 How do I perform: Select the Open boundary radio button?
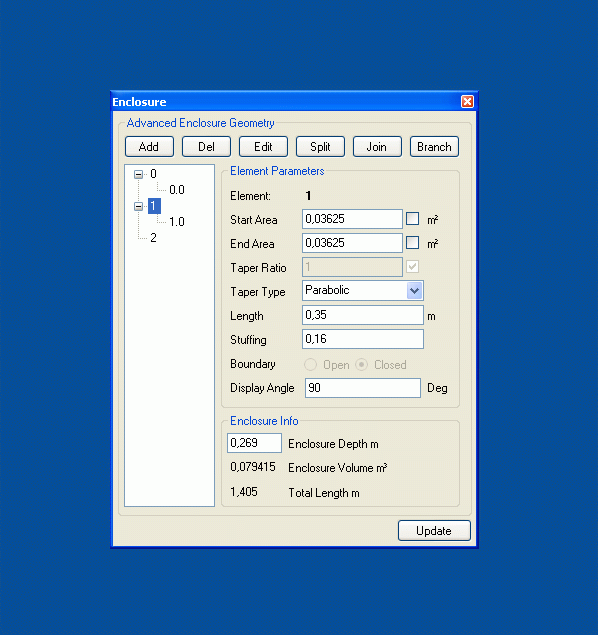tap(310, 364)
